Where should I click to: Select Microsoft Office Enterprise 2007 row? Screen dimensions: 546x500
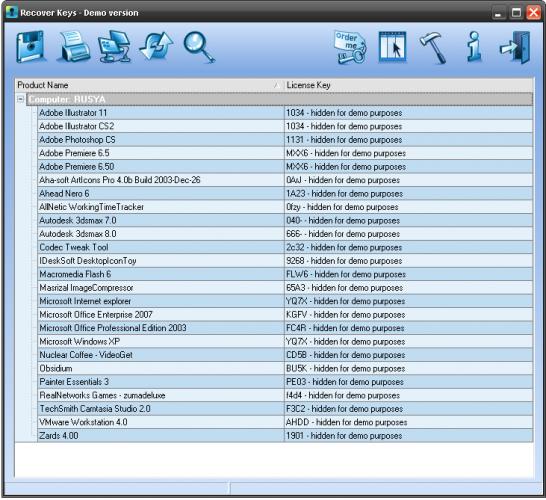pos(285,315)
